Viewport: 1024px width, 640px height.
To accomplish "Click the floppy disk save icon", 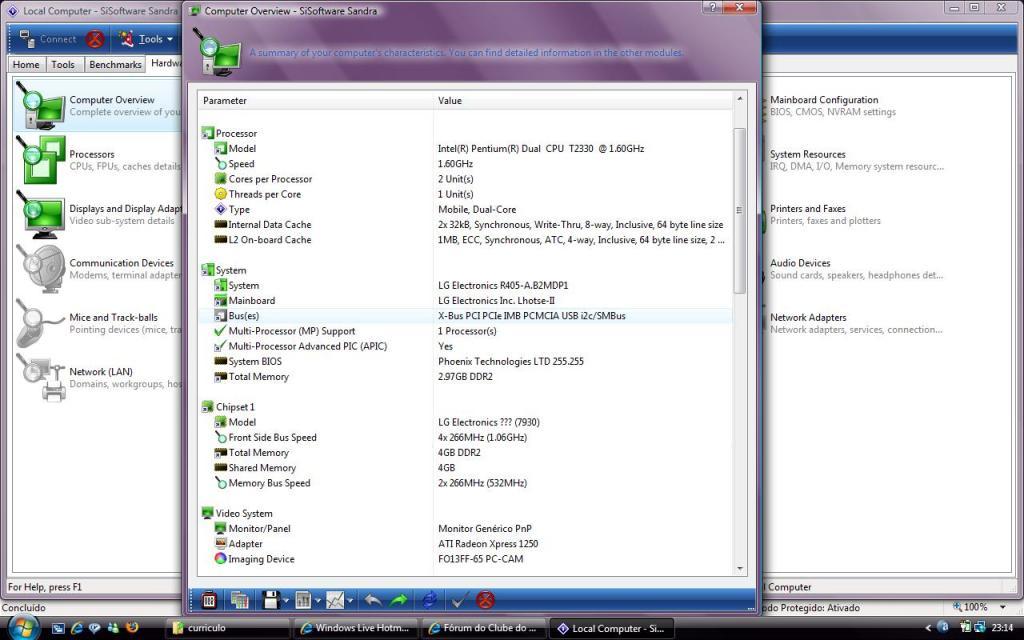I will coord(270,600).
